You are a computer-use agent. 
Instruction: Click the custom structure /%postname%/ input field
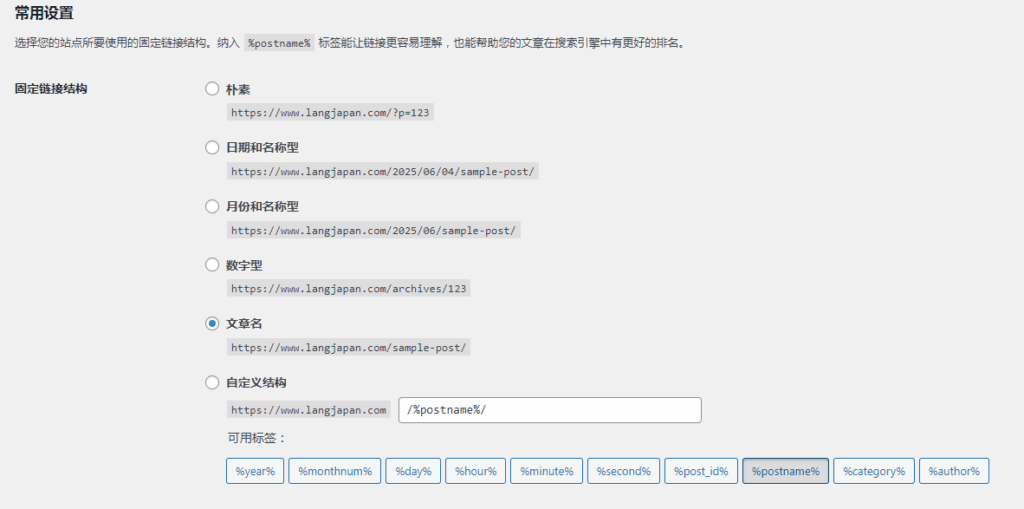[x=549, y=410]
